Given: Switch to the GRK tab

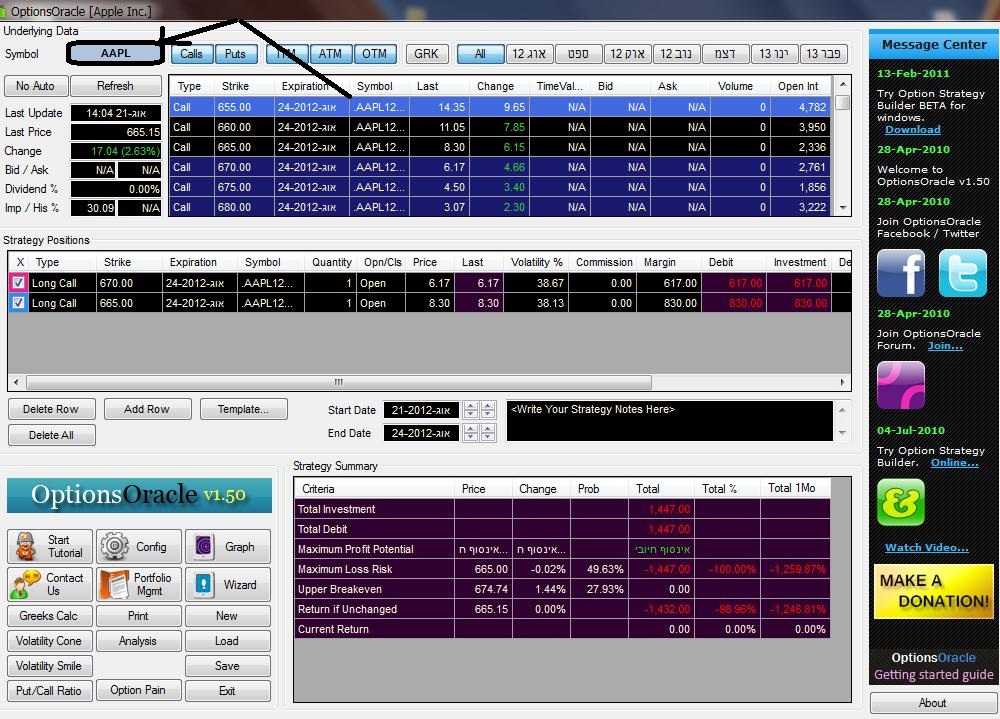Looking at the screenshot, I should point(426,54).
